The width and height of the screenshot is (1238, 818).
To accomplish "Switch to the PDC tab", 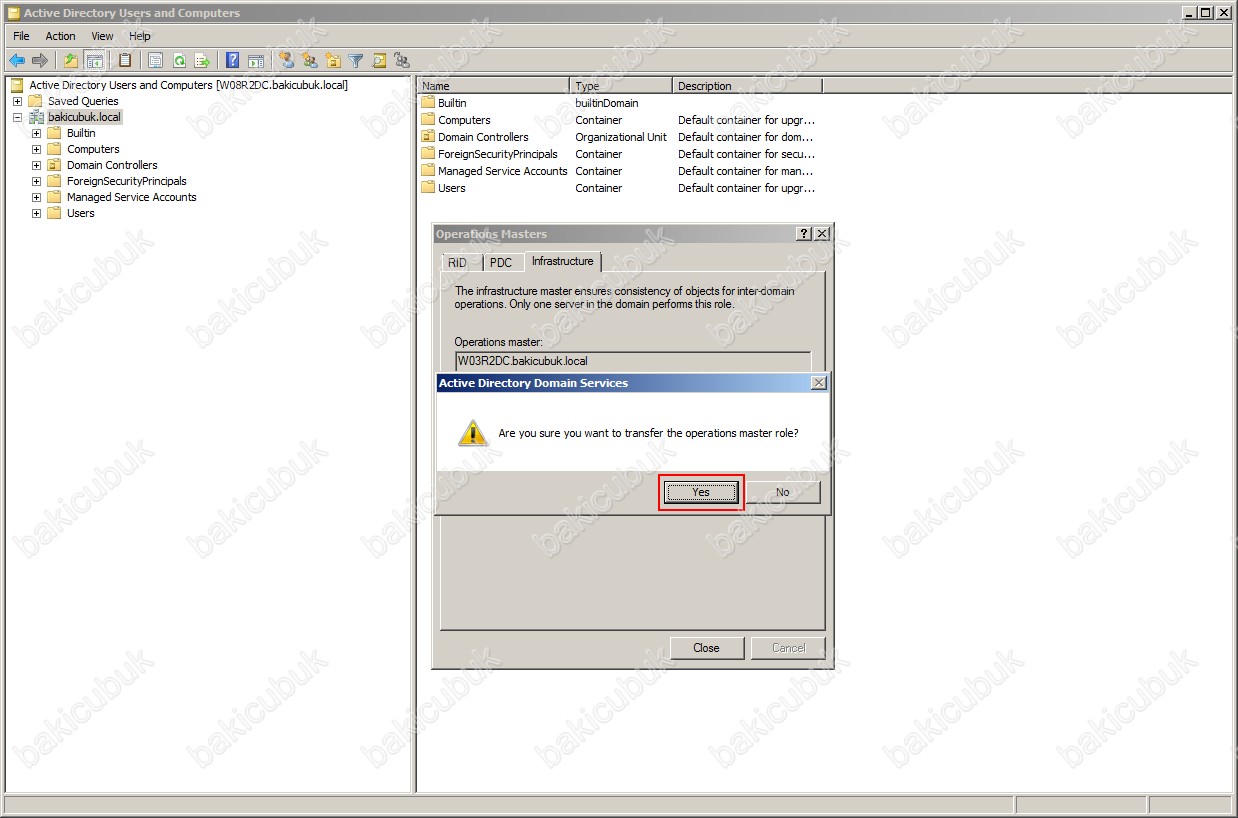I will click(501, 263).
